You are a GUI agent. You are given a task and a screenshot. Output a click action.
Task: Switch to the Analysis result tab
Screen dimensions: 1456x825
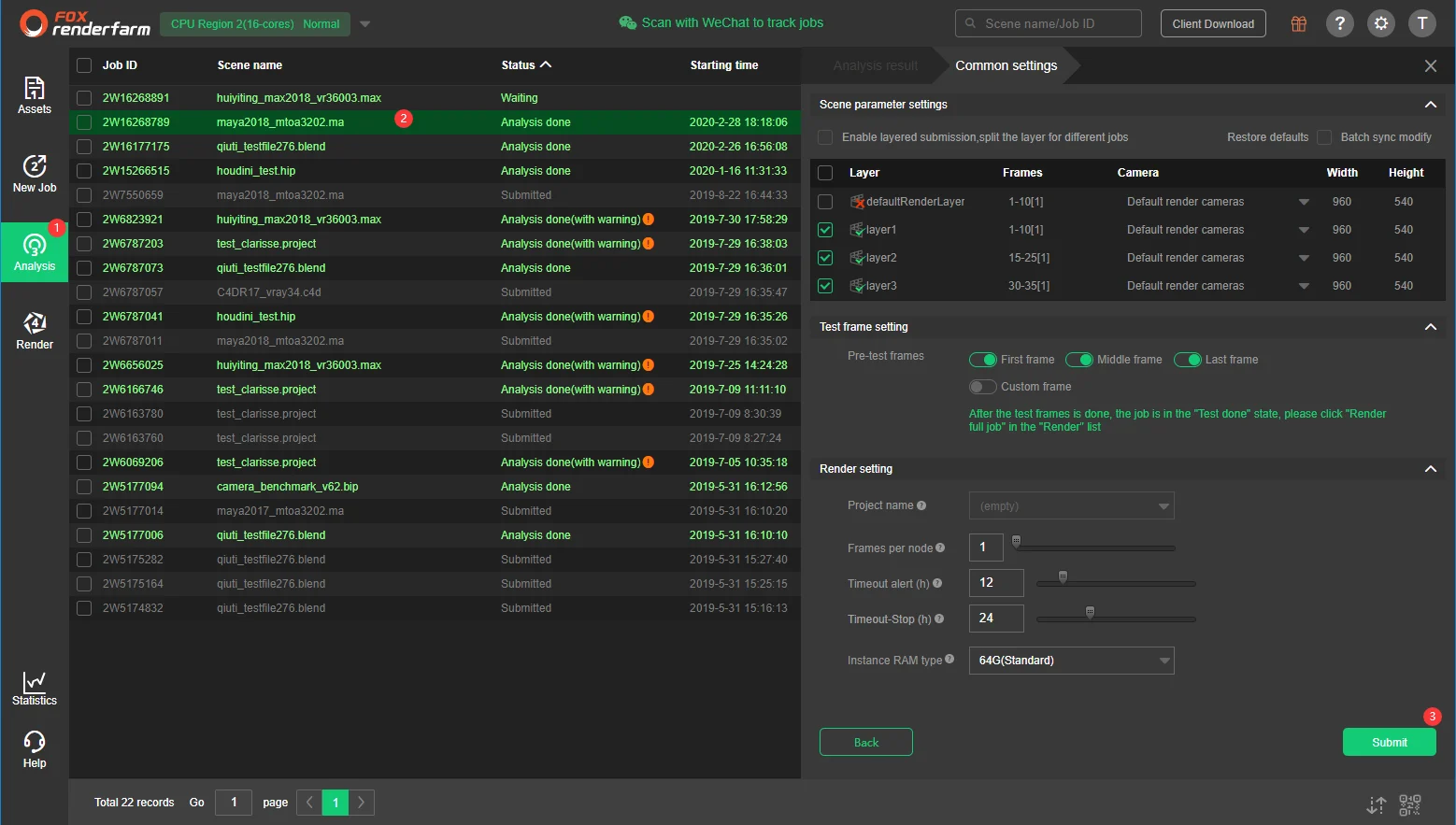tap(875, 65)
